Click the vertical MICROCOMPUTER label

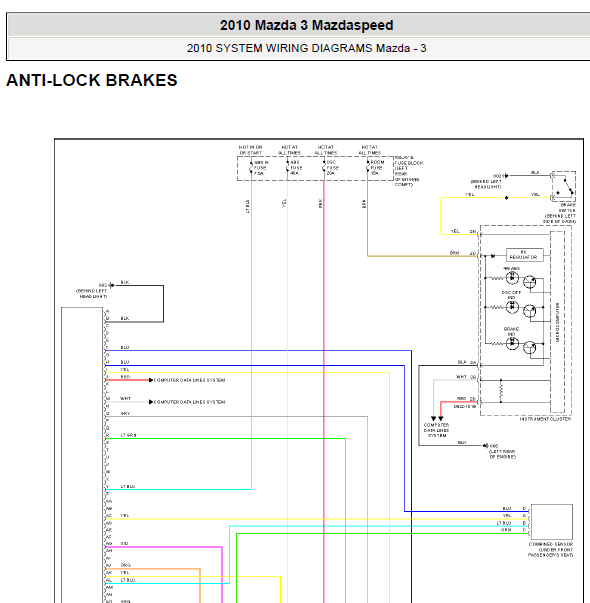click(557, 322)
